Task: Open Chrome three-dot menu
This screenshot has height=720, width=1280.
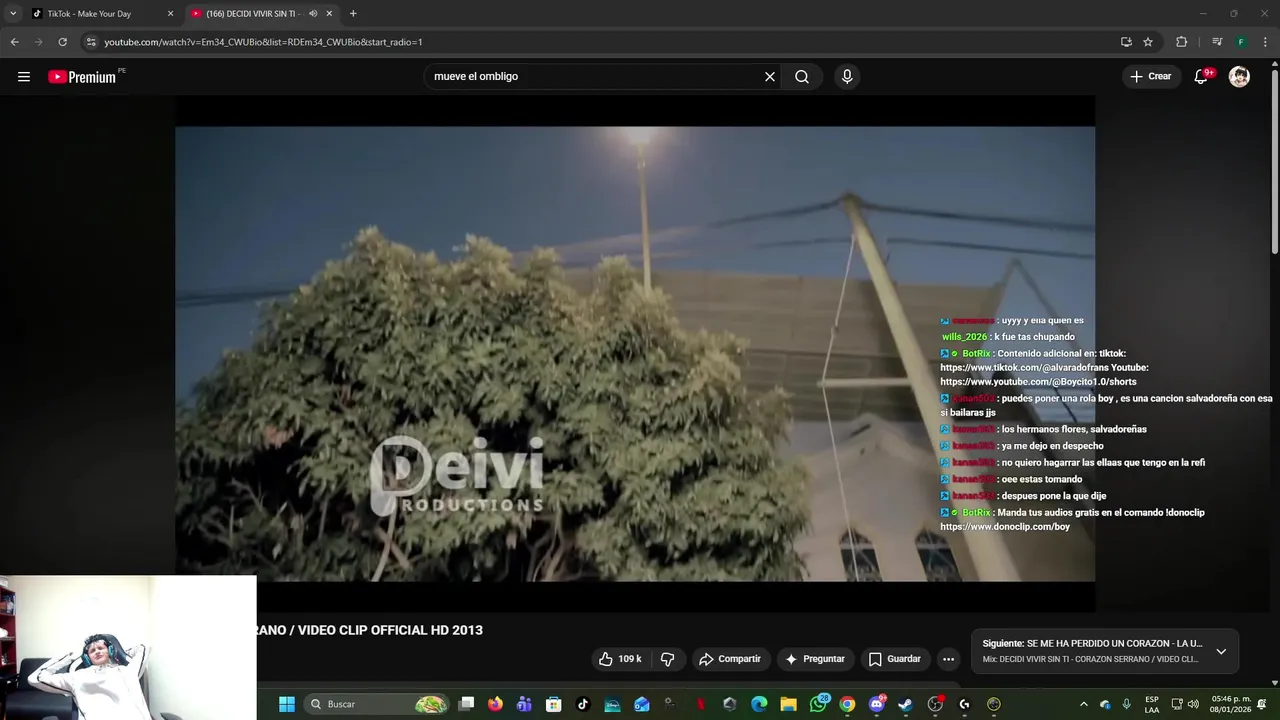Action: [1266, 42]
